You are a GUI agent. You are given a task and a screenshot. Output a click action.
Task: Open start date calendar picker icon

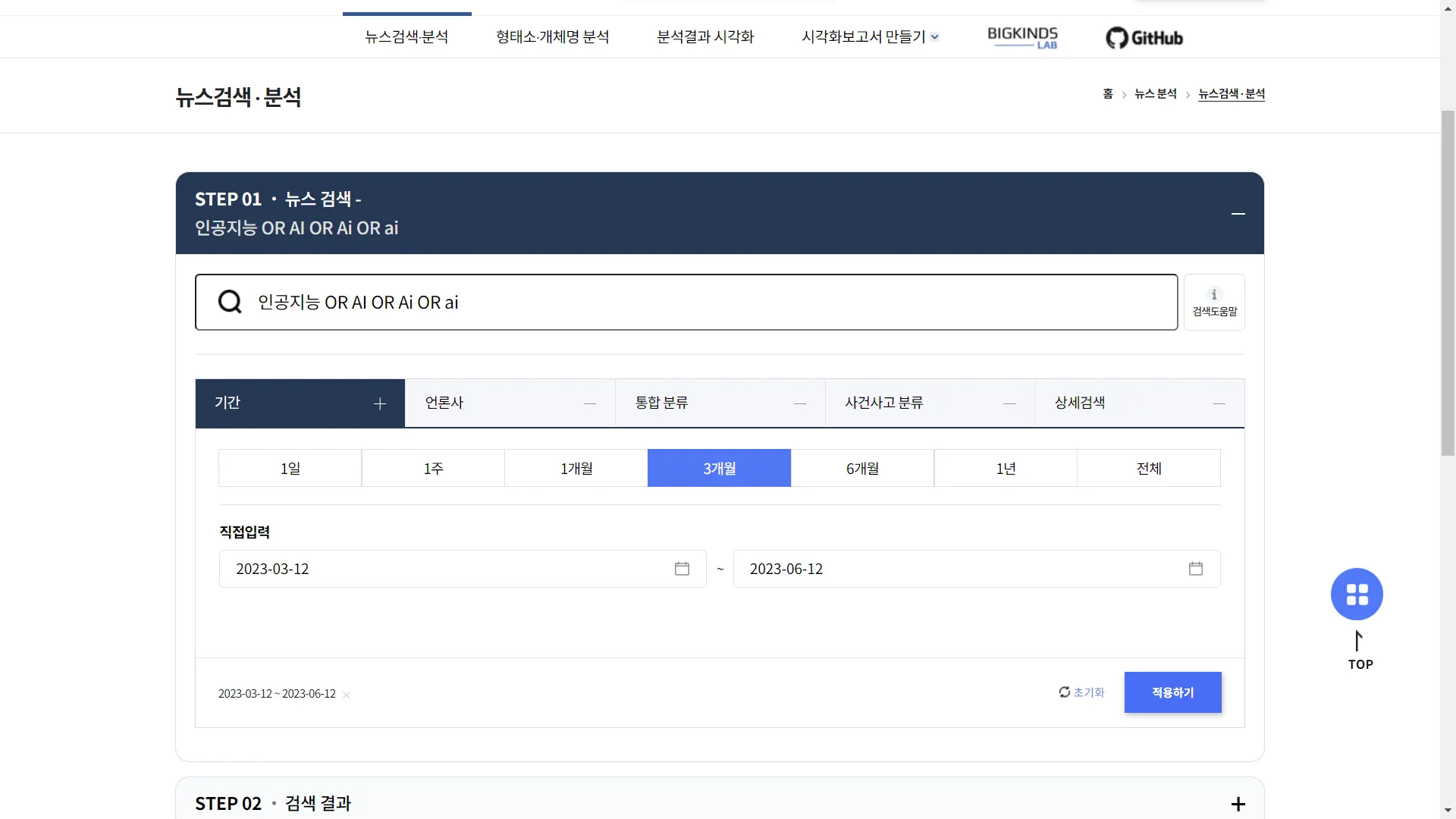pyautogui.click(x=682, y=569)
